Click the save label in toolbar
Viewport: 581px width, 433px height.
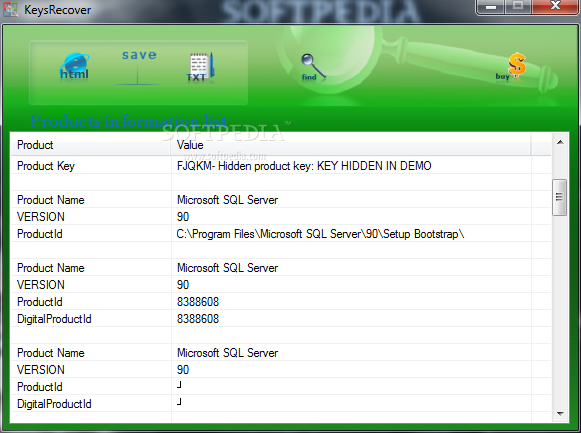[139, 55]
